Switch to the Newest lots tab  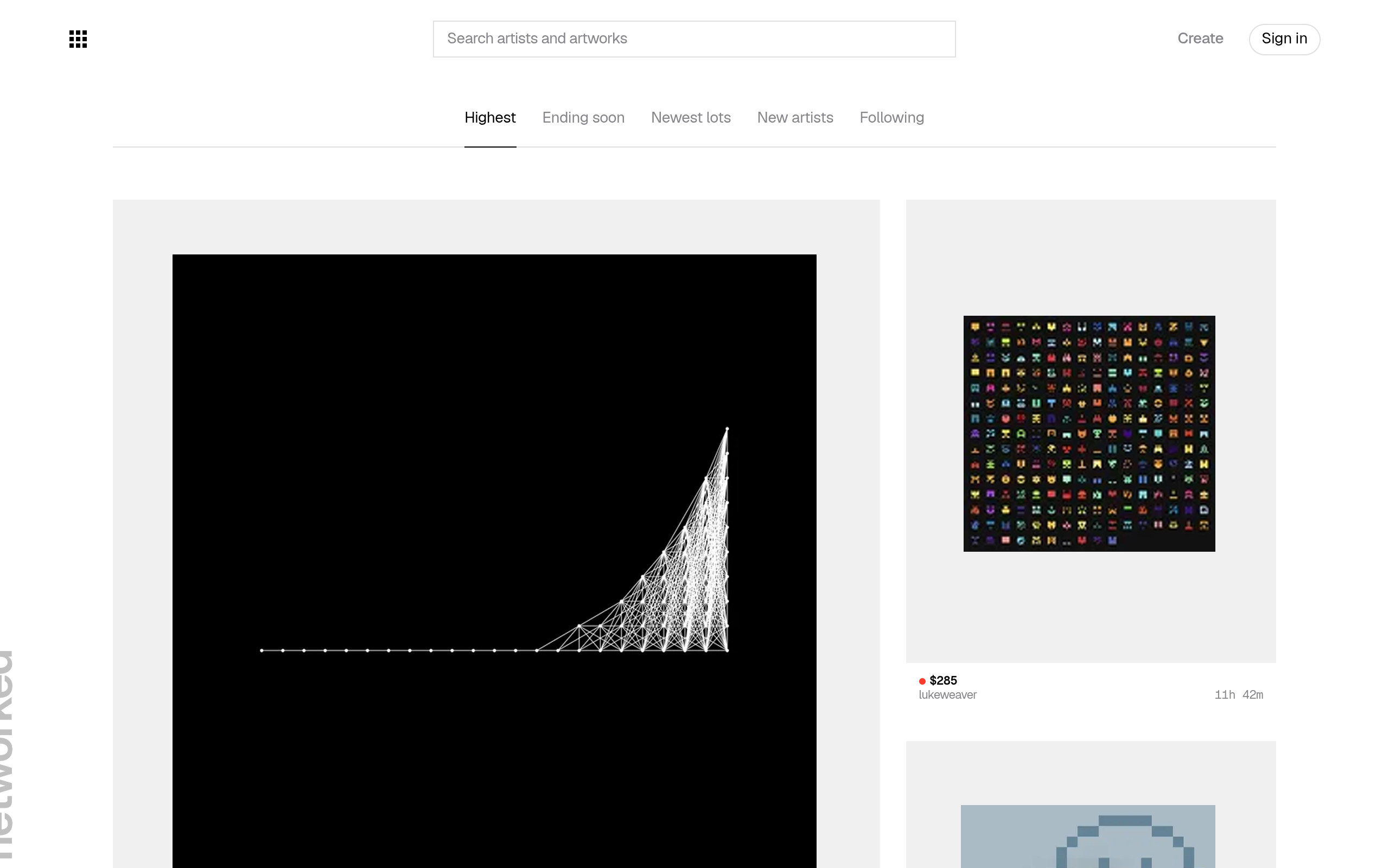(x=691, y=118)
